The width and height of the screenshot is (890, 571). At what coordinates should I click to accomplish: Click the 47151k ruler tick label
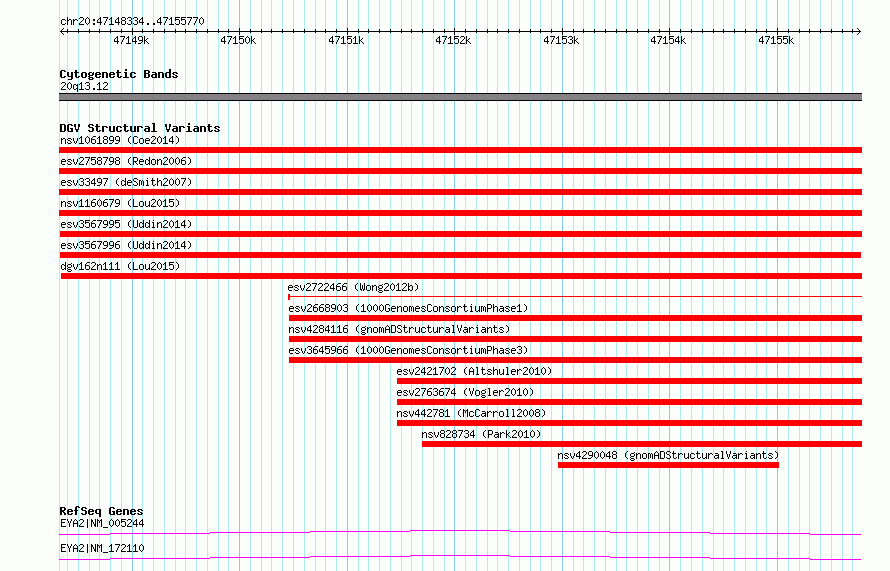click(x=346, y=40)
